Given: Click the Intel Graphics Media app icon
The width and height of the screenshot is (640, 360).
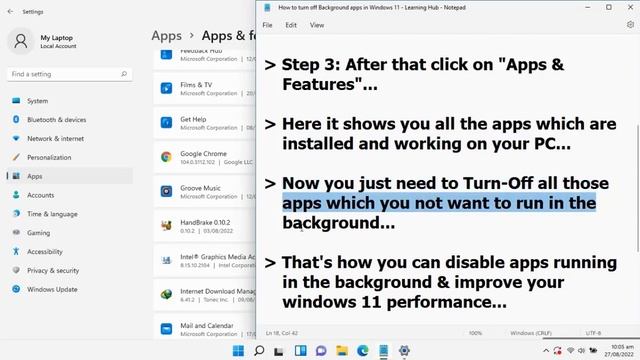Looking at the screenshot, I should 166,260.
